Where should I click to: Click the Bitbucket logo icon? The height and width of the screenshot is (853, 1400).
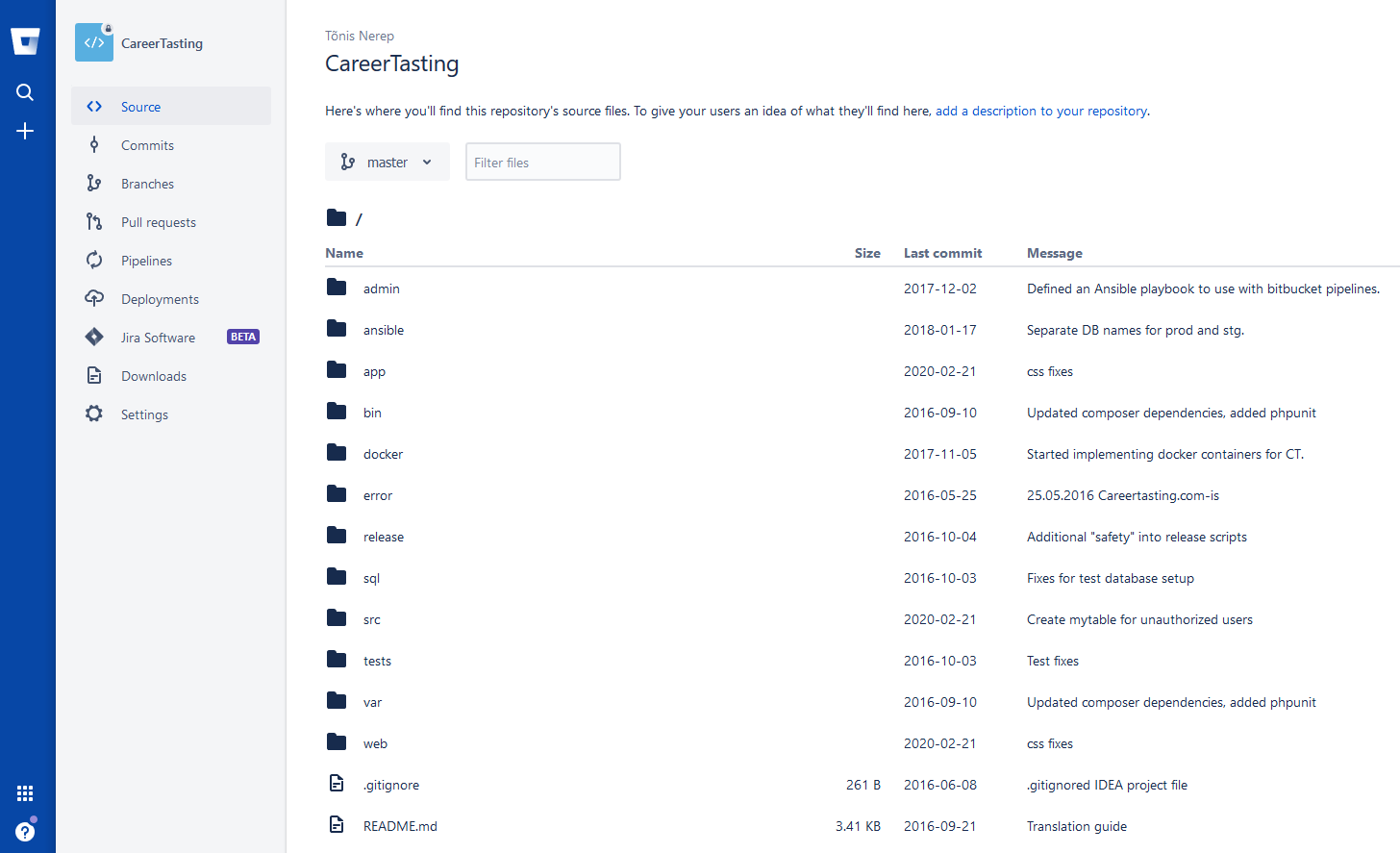pos(25,41)
